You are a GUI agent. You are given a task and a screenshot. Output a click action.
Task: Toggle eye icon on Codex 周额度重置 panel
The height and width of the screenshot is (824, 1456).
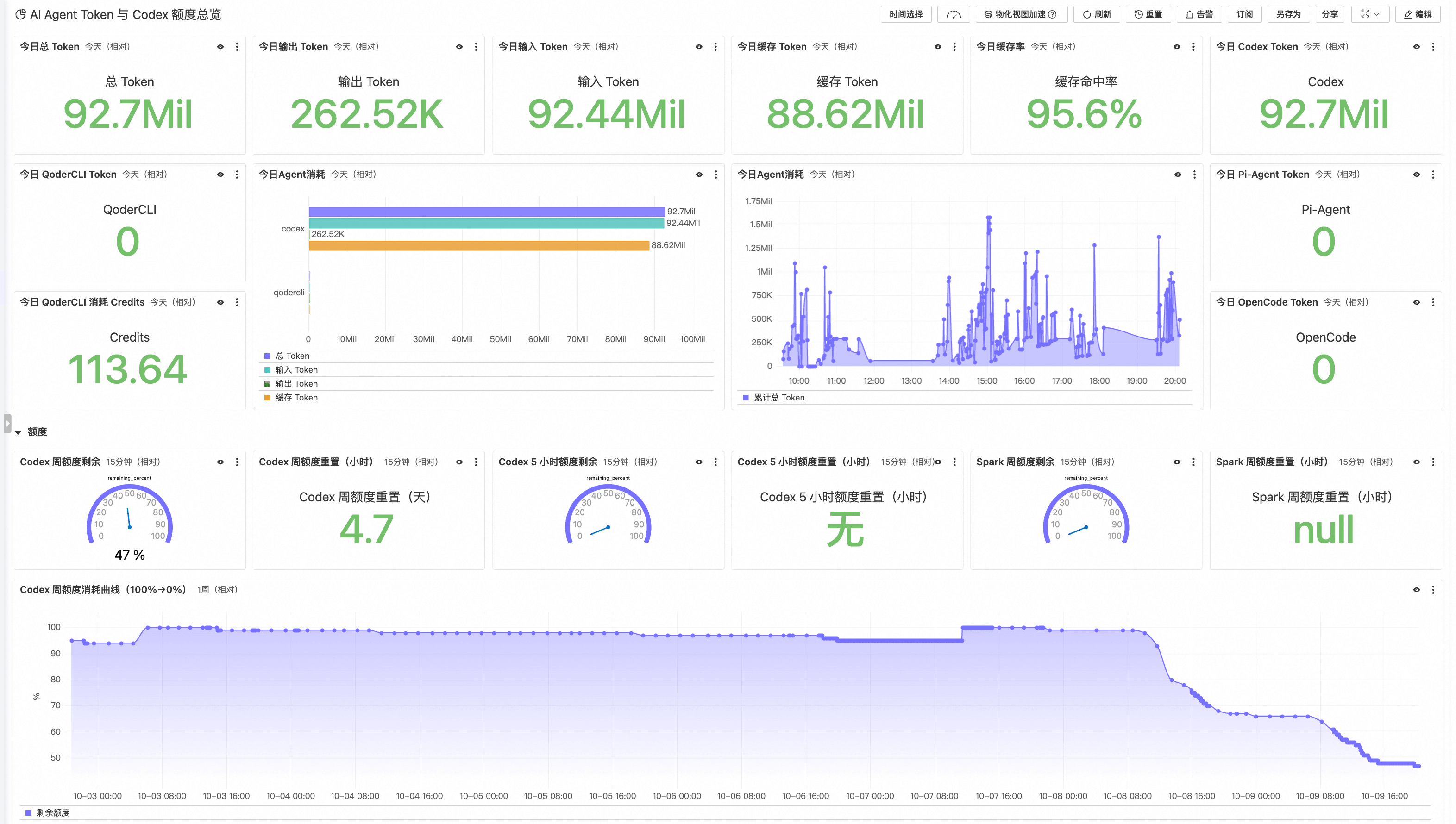coord(460,462)
